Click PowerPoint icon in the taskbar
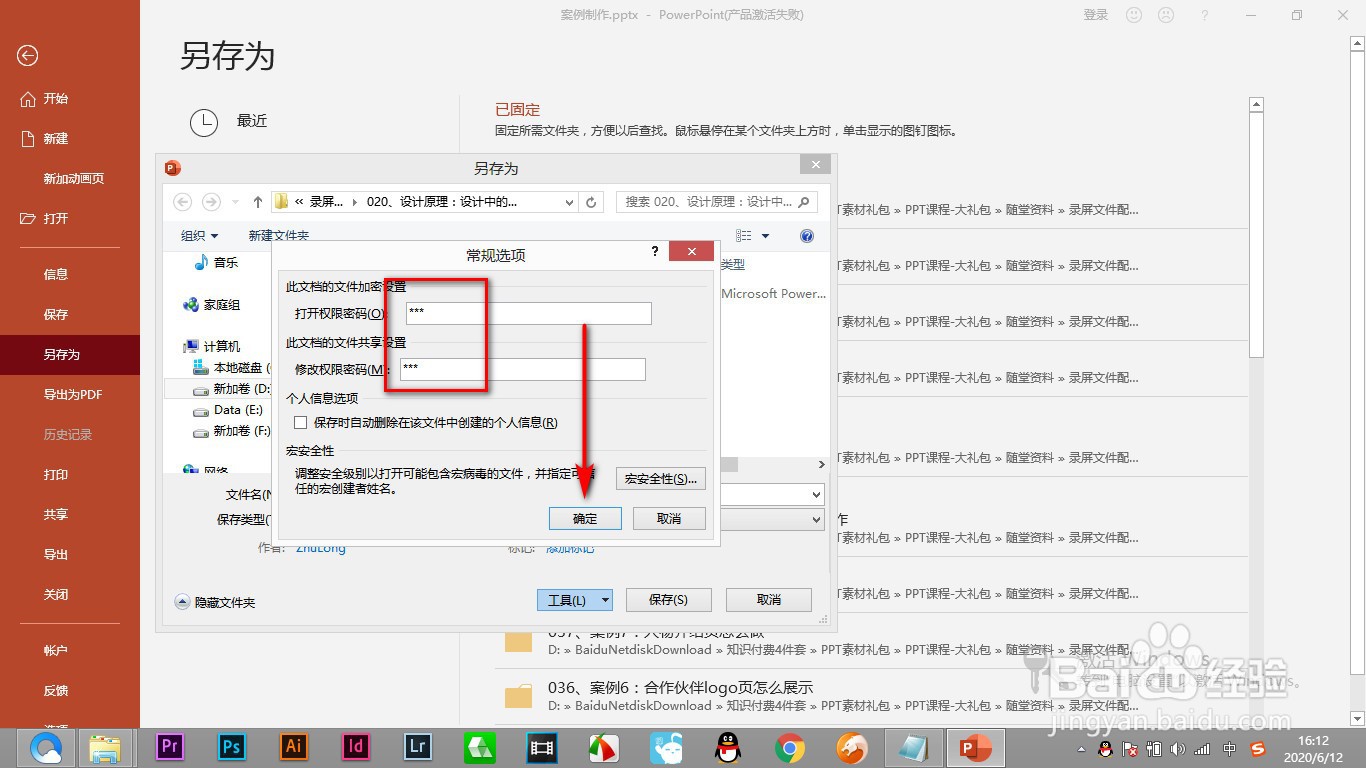This screenshot has height=768, width=1366. click(975, 747)
